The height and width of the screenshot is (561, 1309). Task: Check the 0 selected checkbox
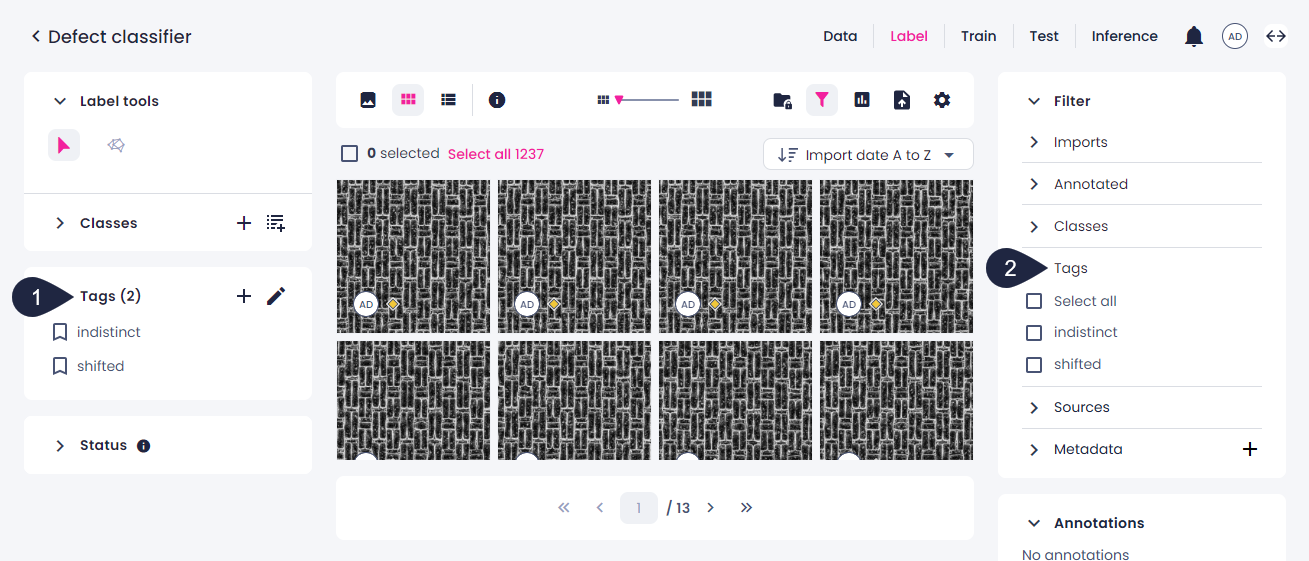coord(350,154)
